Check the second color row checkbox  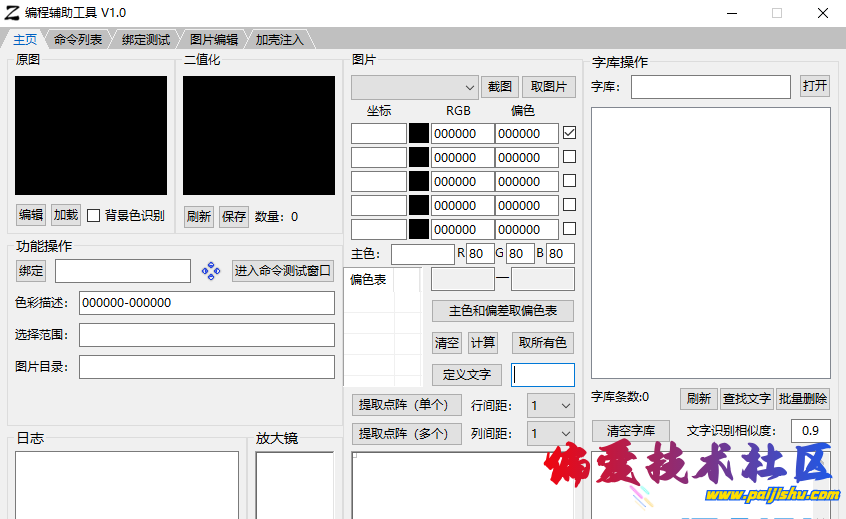[570, 157]
